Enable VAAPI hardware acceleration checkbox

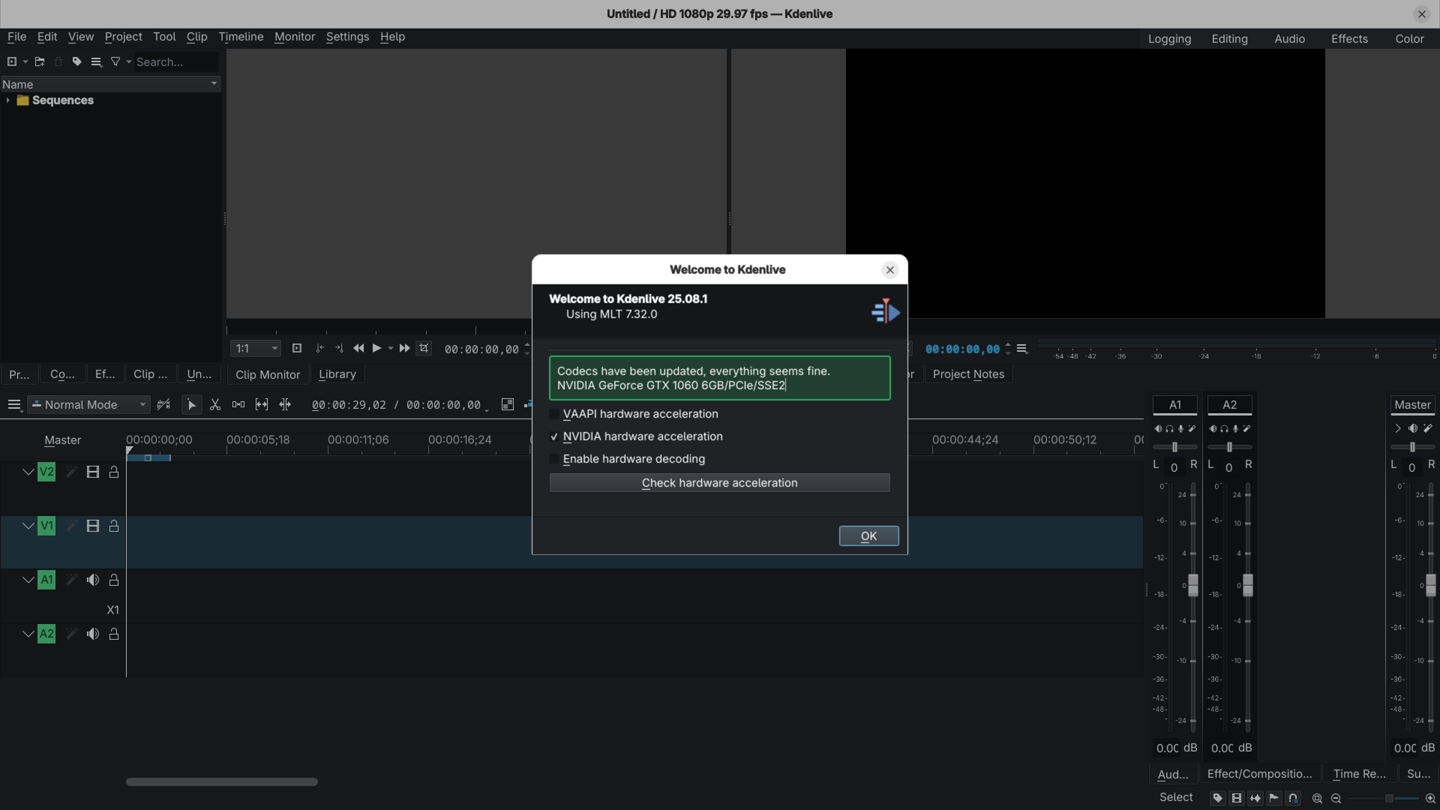point(555,414)
